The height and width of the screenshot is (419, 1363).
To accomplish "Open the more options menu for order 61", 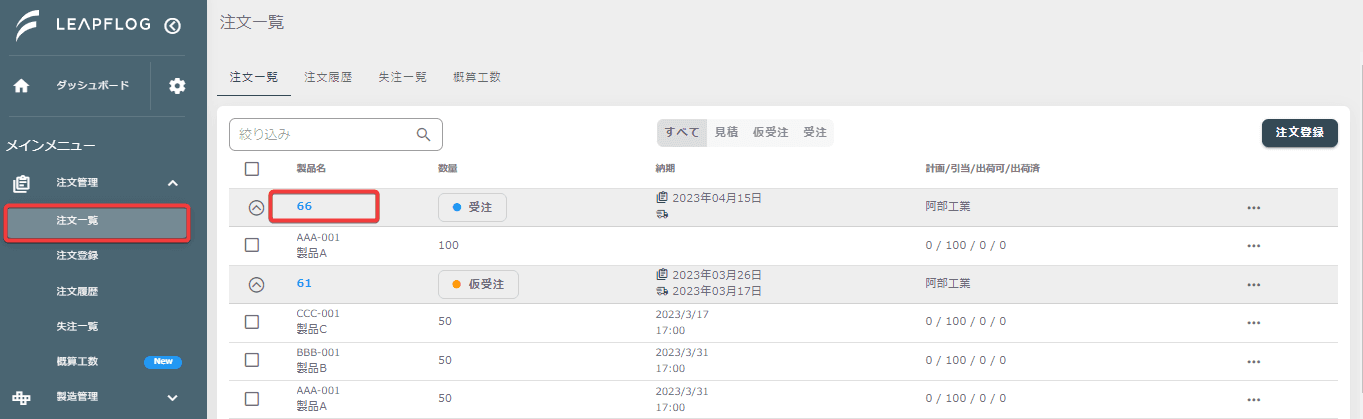I will tap(1254, 285).
